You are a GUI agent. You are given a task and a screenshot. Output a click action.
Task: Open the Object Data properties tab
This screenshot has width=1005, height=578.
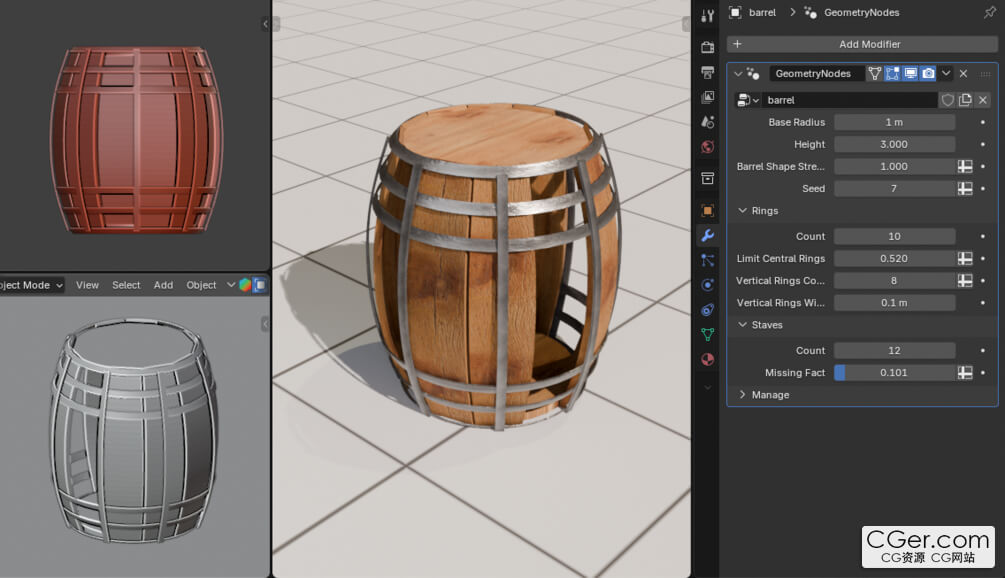pos(707,335)
